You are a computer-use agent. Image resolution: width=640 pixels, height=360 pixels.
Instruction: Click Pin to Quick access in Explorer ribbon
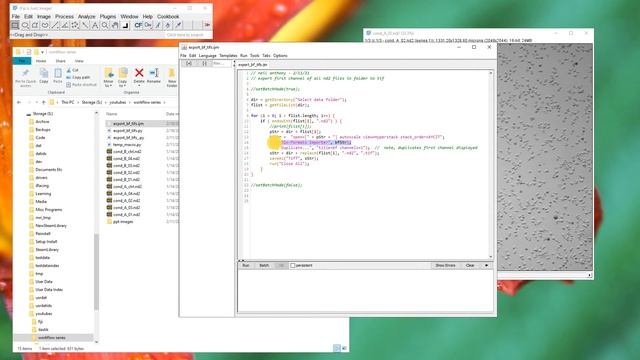pos(25,77)
